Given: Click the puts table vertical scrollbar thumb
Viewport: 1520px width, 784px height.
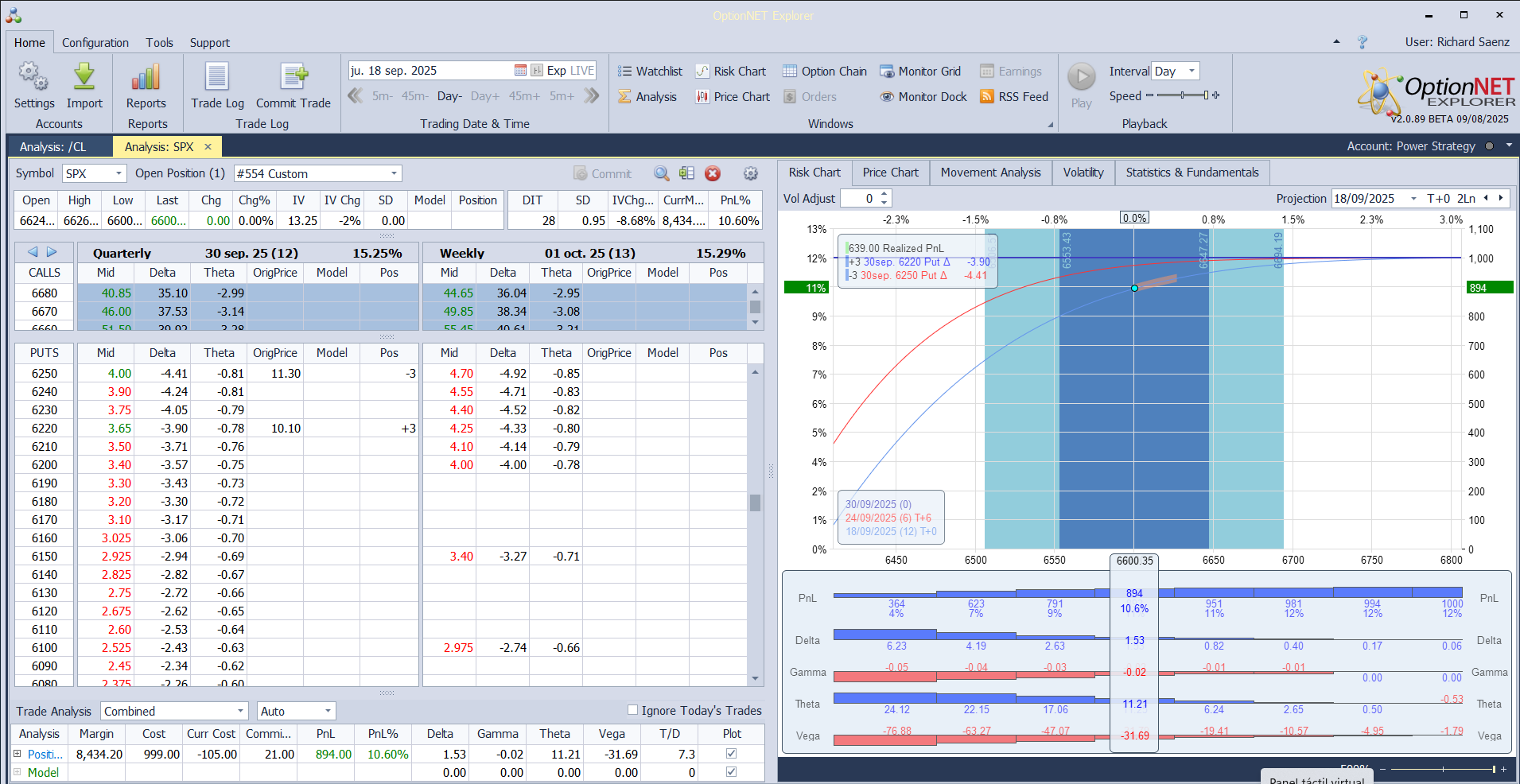Looking at the screenshot, I should click(755, 503).
